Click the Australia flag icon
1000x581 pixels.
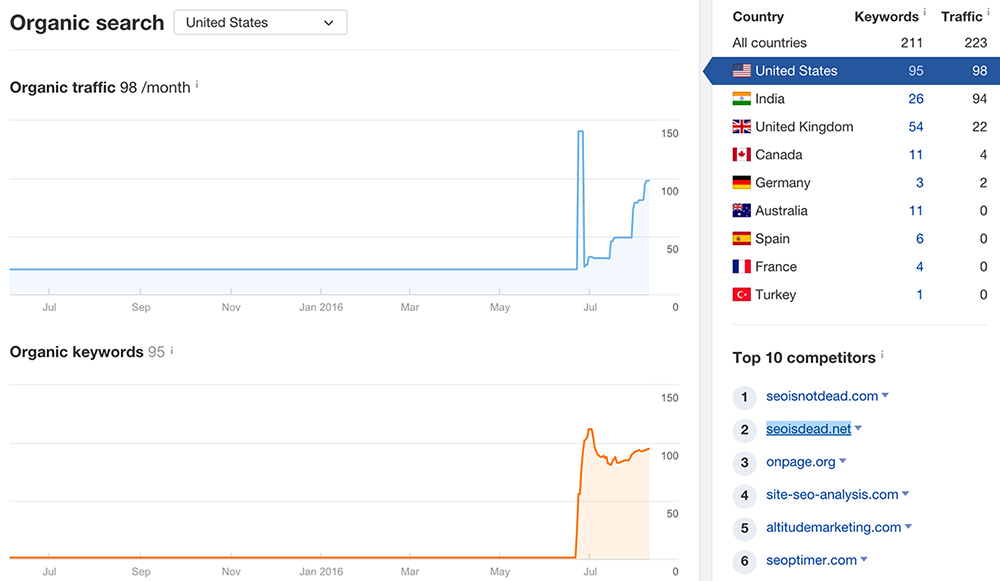click(742, 210)
